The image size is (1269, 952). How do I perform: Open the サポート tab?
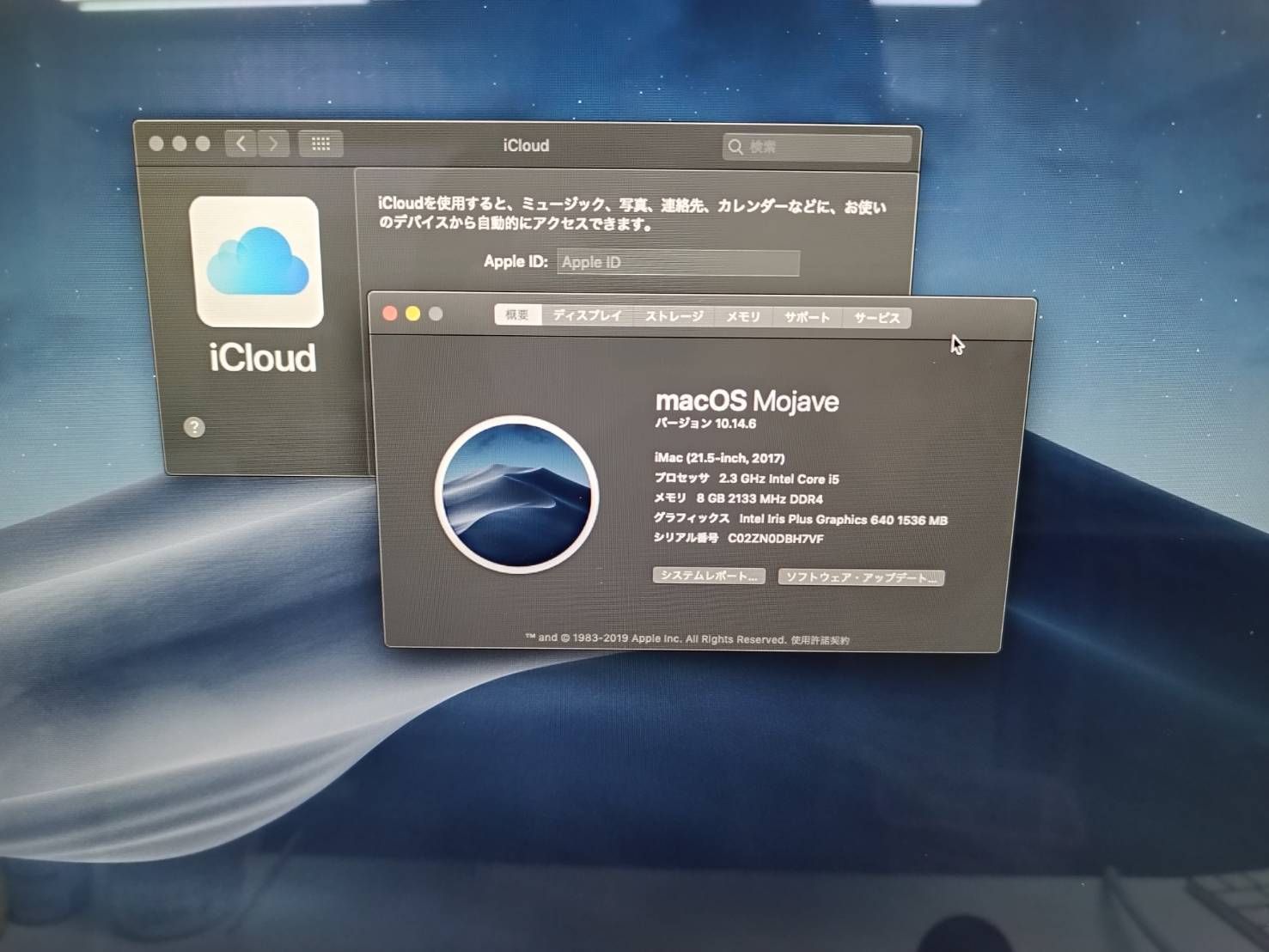tap(806, 317)
